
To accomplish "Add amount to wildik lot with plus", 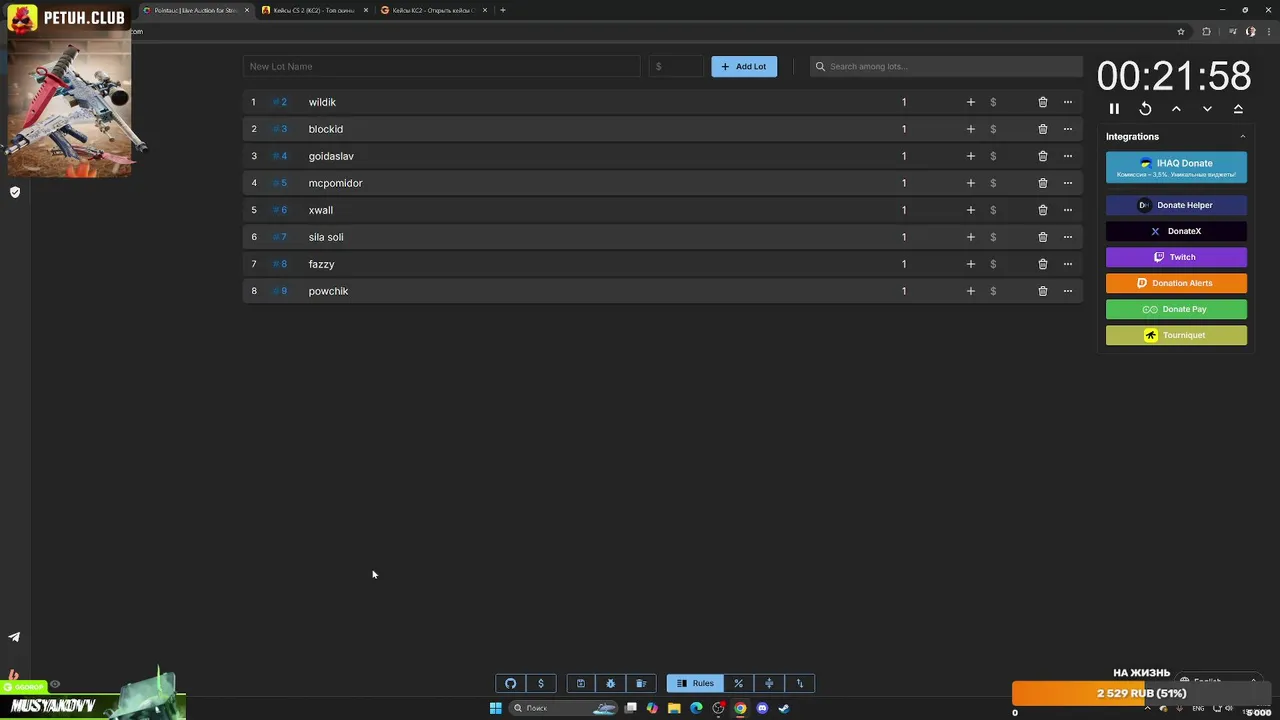I will click(970, 102).
